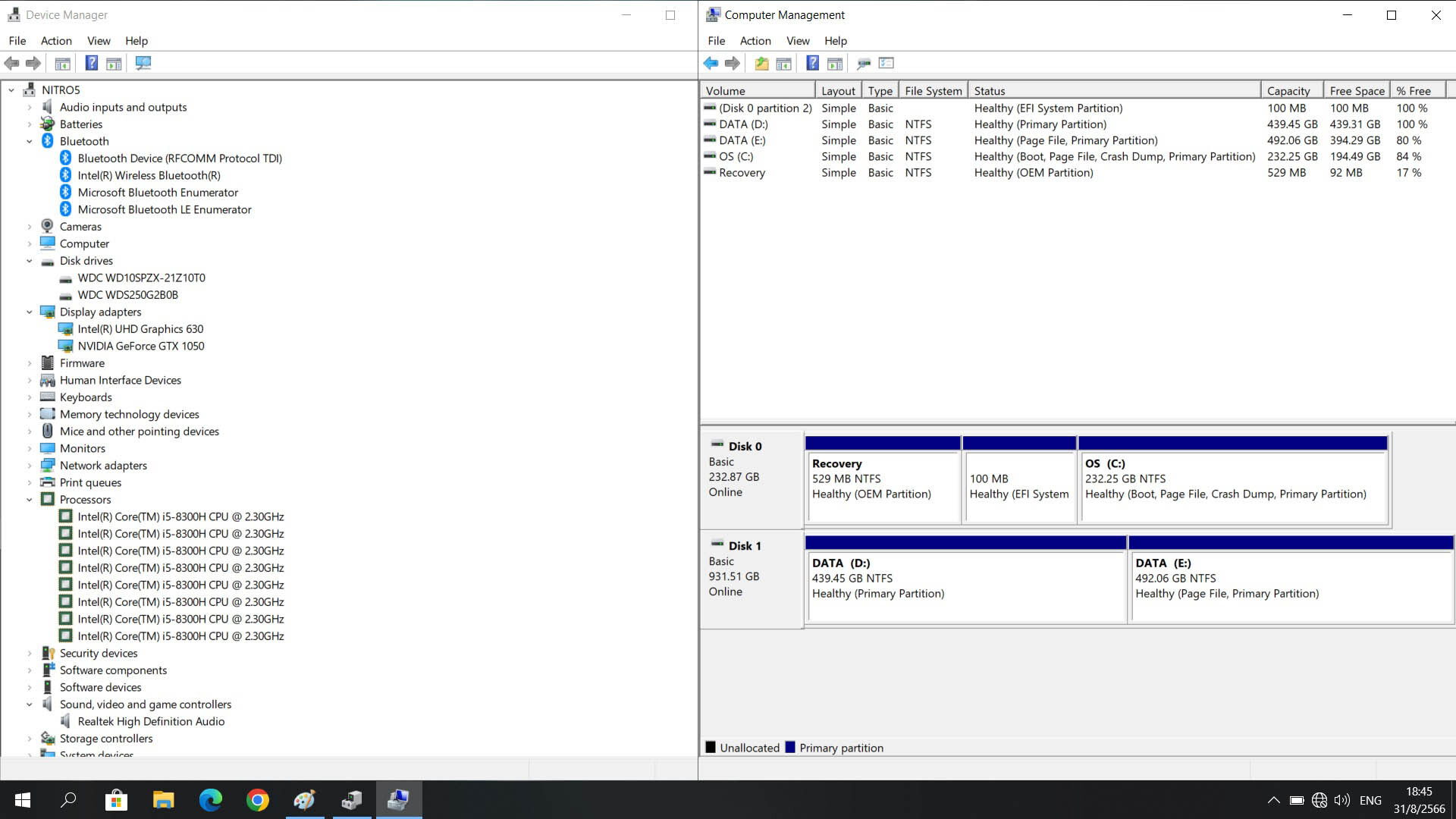Open Device Manager File menu

click(17, 41)
